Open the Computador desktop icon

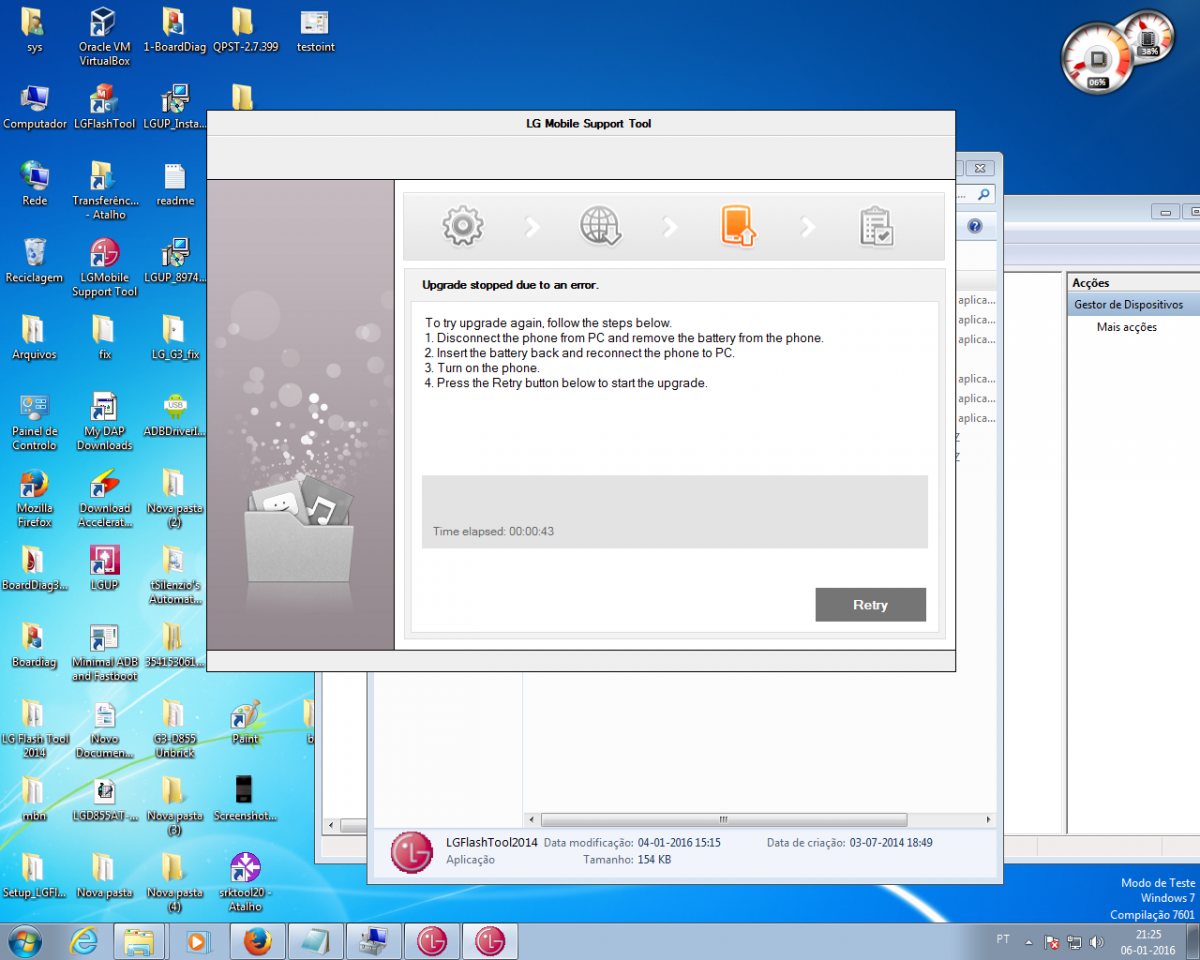(x=34, y=107)
